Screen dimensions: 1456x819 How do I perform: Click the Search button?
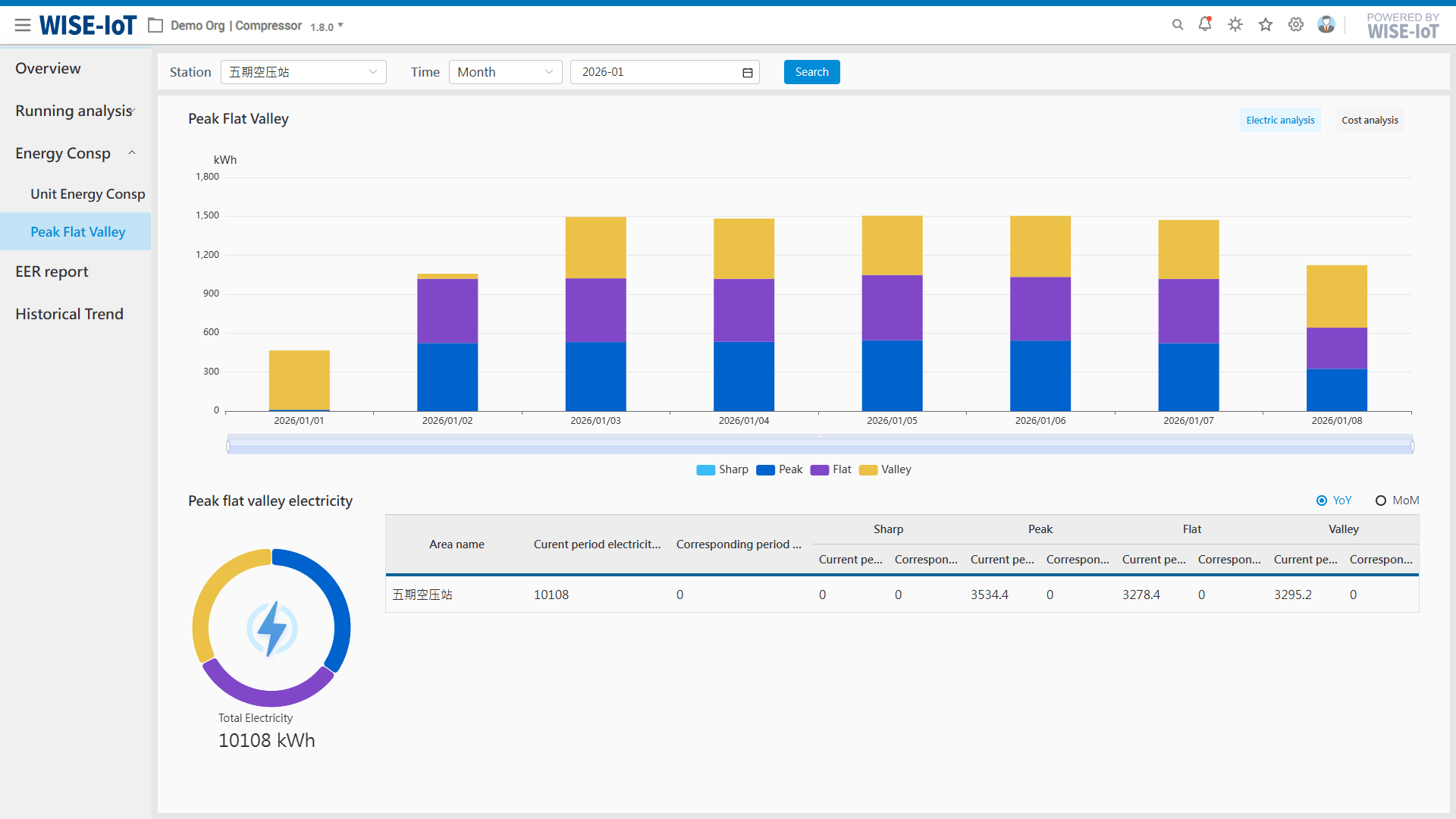[811, 72]
